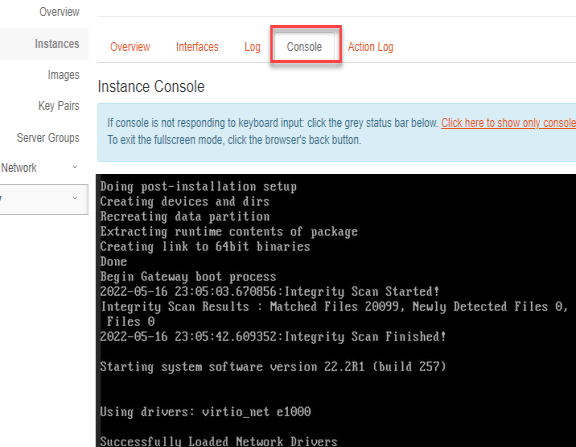The height and width of the screenshot is (447, 576).
Task: Switch to the instance Overview tab
Action: point(130,47)
